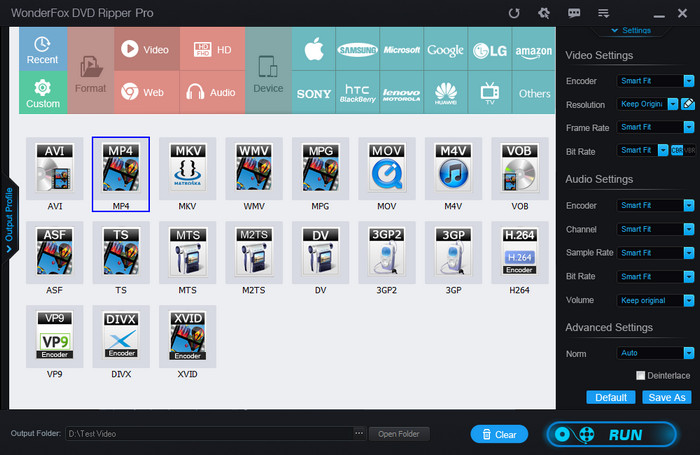700x455 pixels.
Task: Pick the H264 encoder profile
Action: [x=520, y=253]
